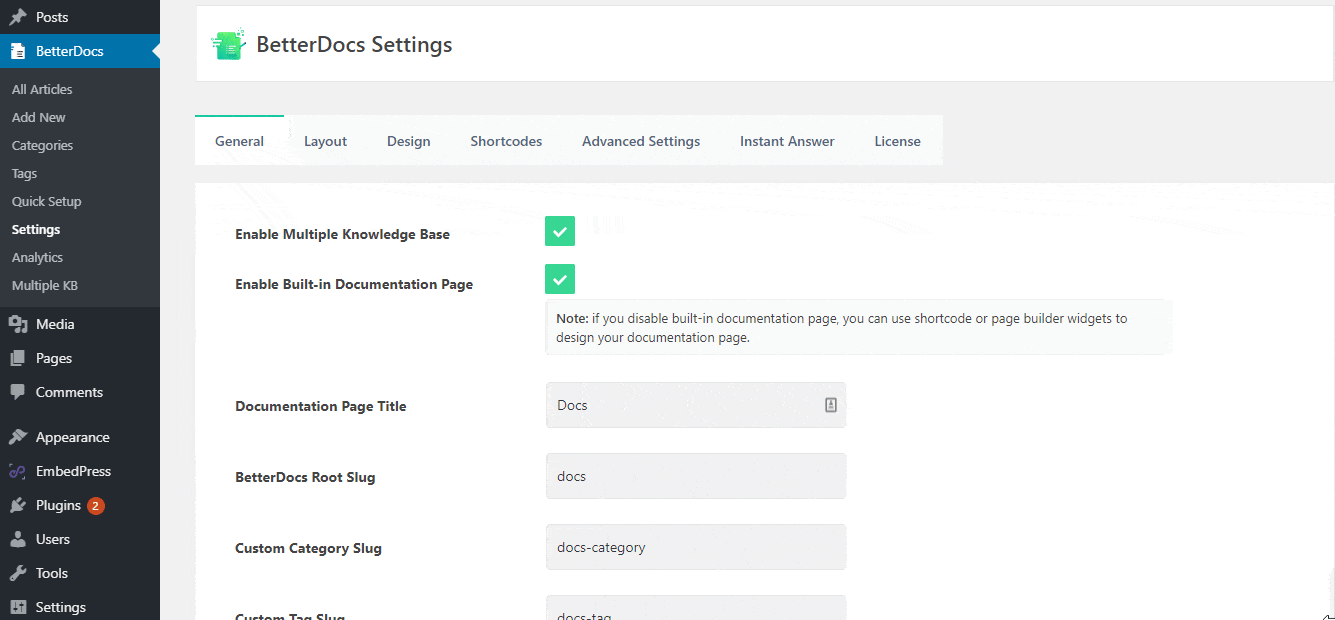Open Analytics in BetterDocs submenu

click(x=37, y=257)
